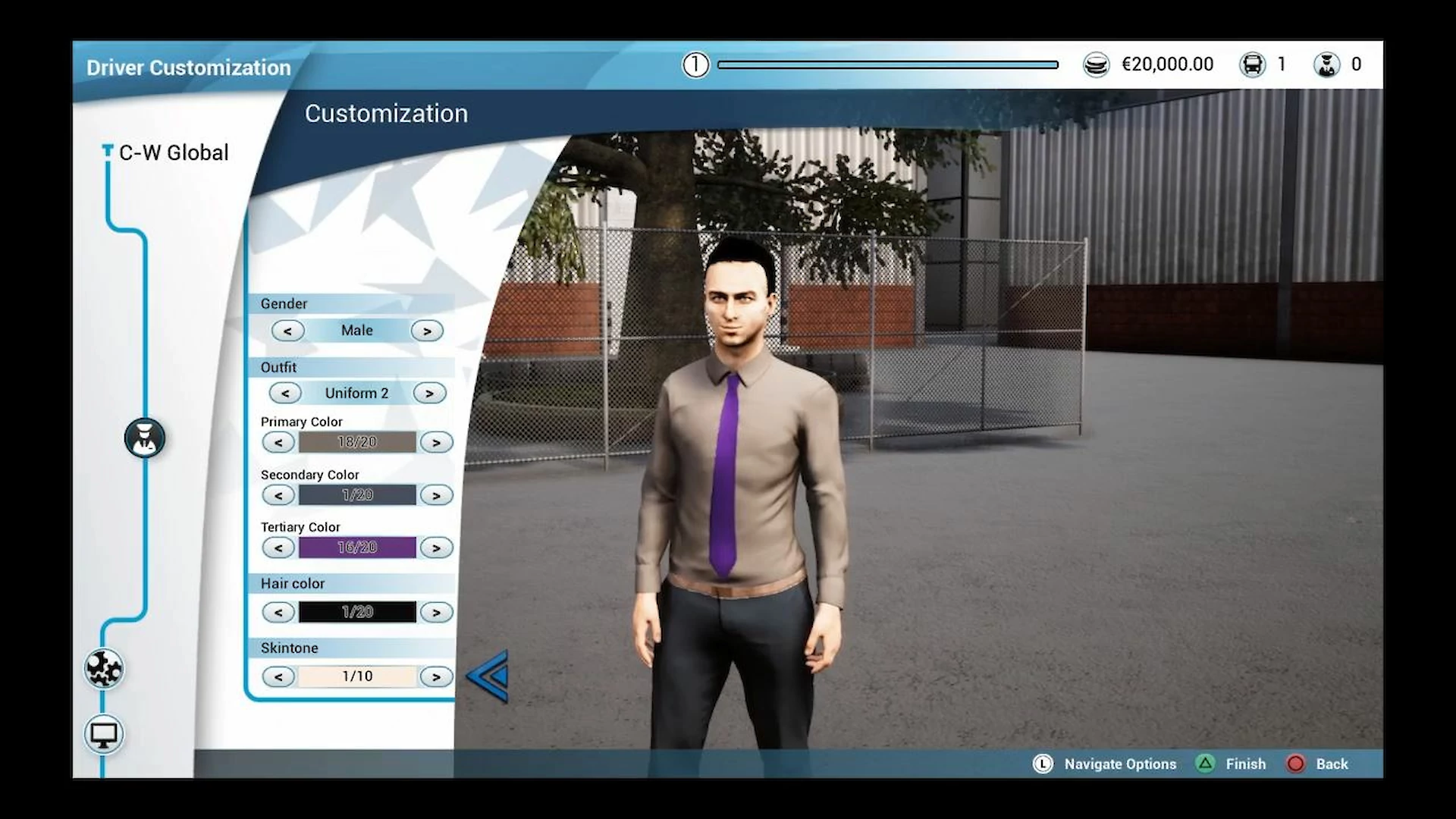Image resolution: width=1456 pixels, height=819 pixels.
Task: Click the Primary Color 18/20 swatch
Action: [x=357, y=442]
